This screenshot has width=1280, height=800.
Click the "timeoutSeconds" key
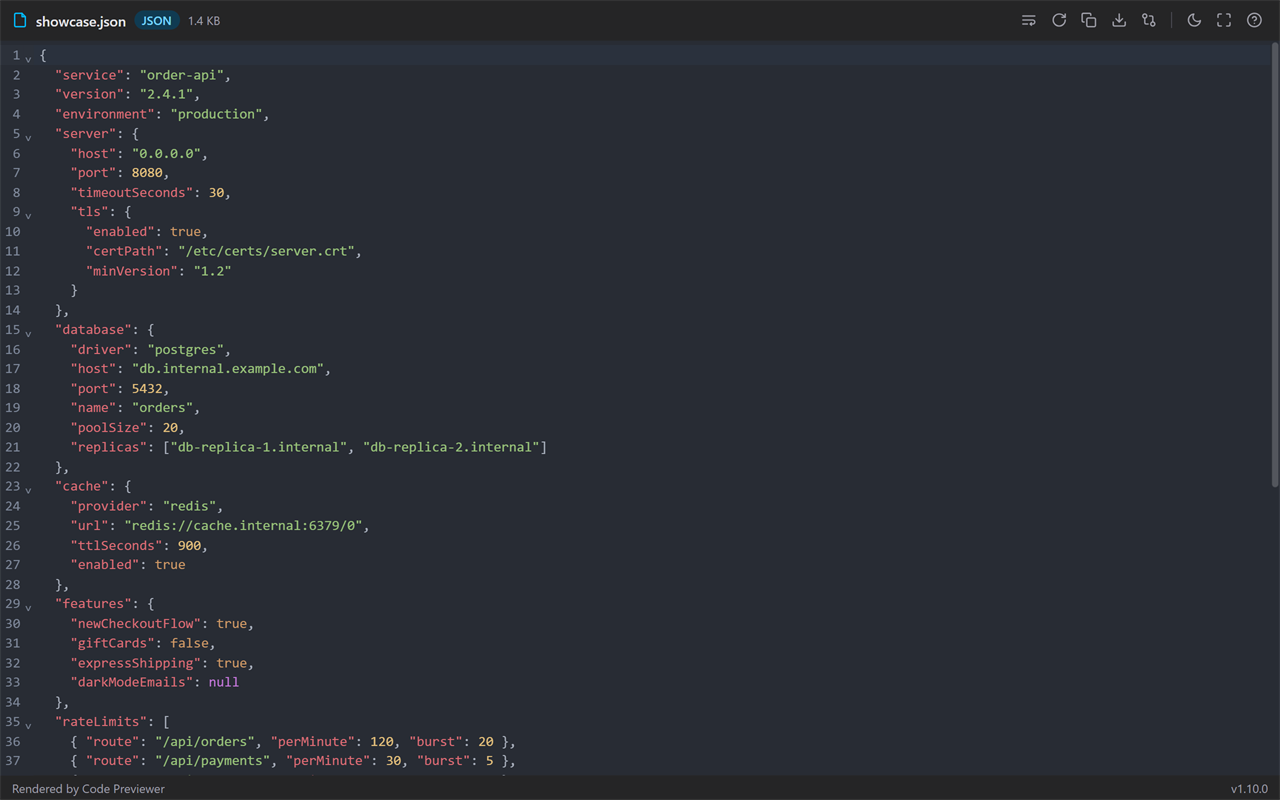[x=132, y=192]
